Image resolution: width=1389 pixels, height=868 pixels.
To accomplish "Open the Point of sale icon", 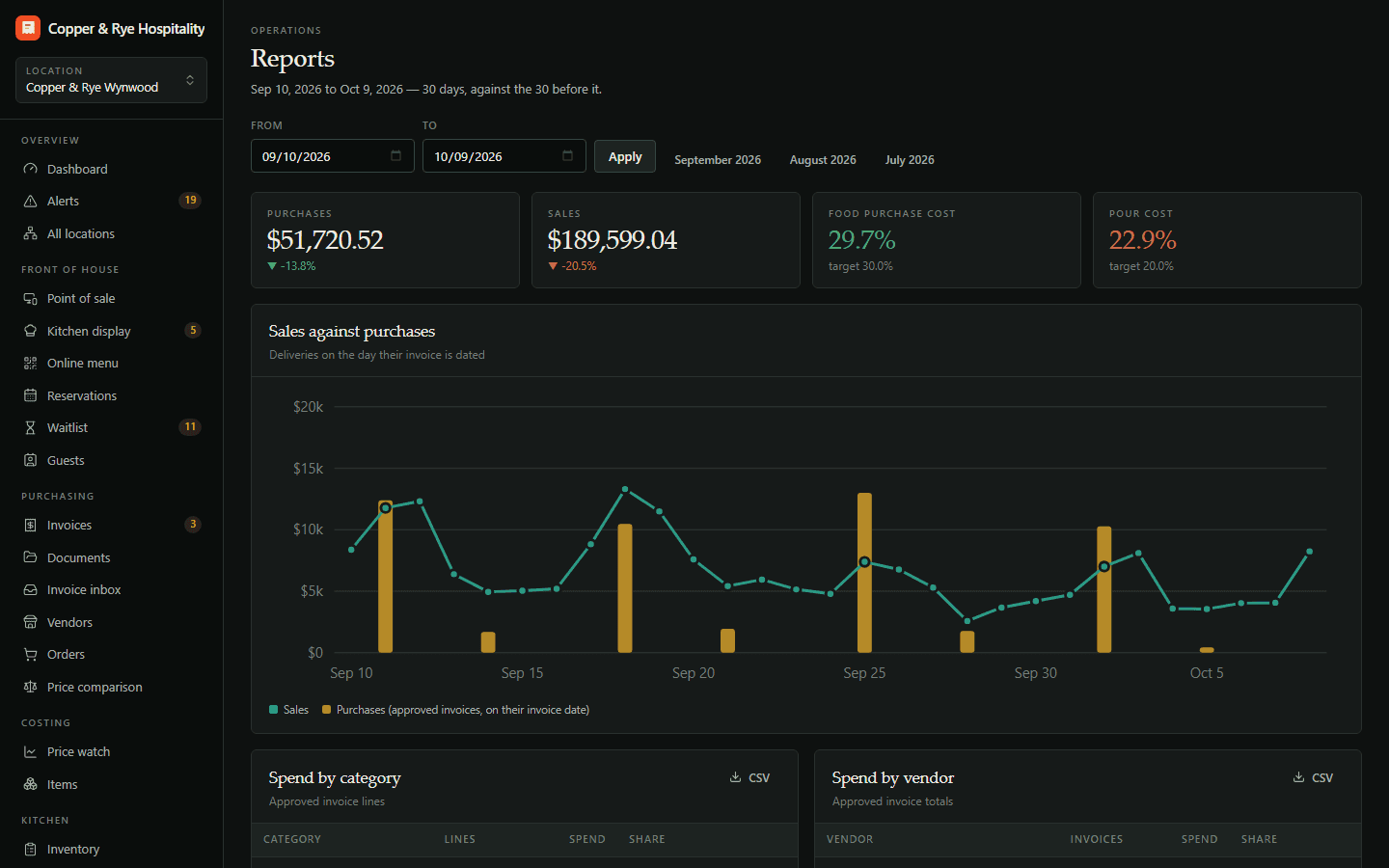I will click(30, 298).
